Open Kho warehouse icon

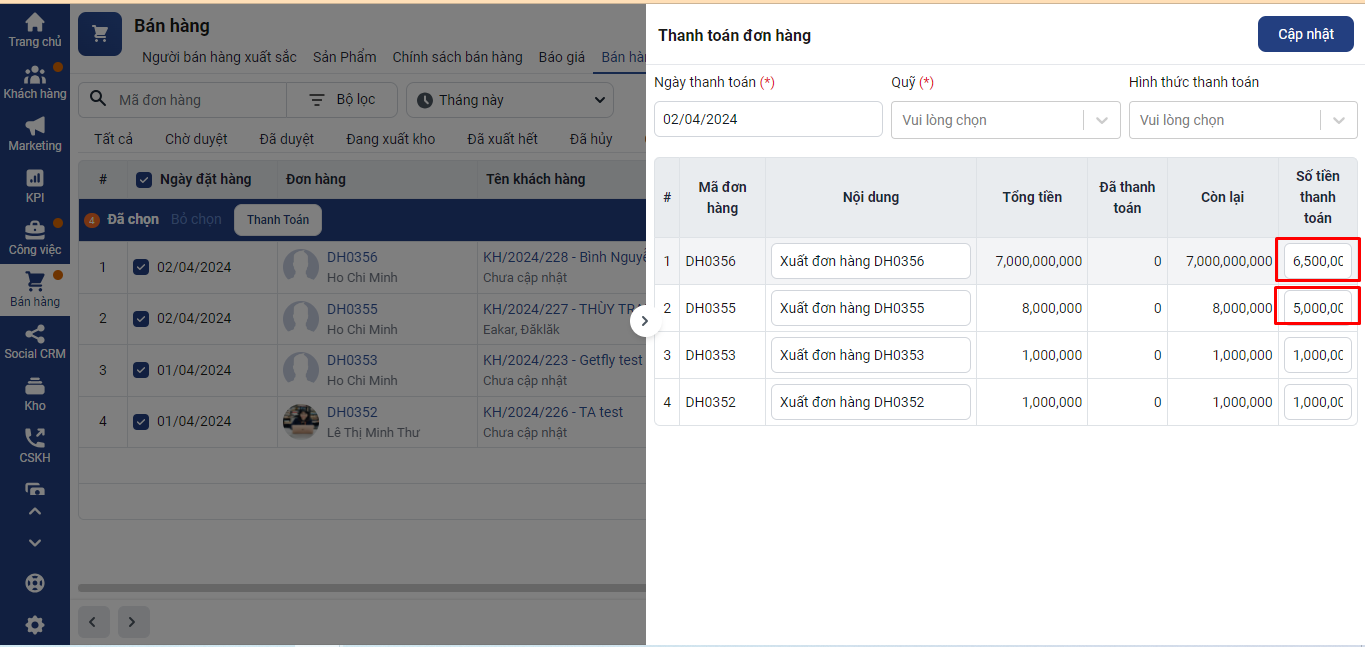pos(35,387)
